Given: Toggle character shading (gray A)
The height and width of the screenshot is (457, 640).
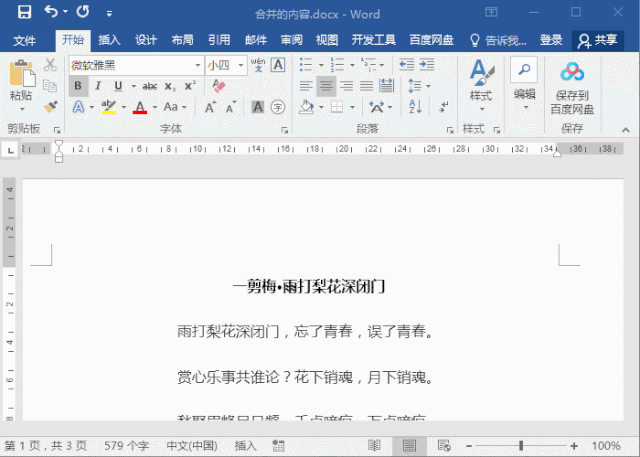Looking at the screenshot, I should tap(258, 107).
